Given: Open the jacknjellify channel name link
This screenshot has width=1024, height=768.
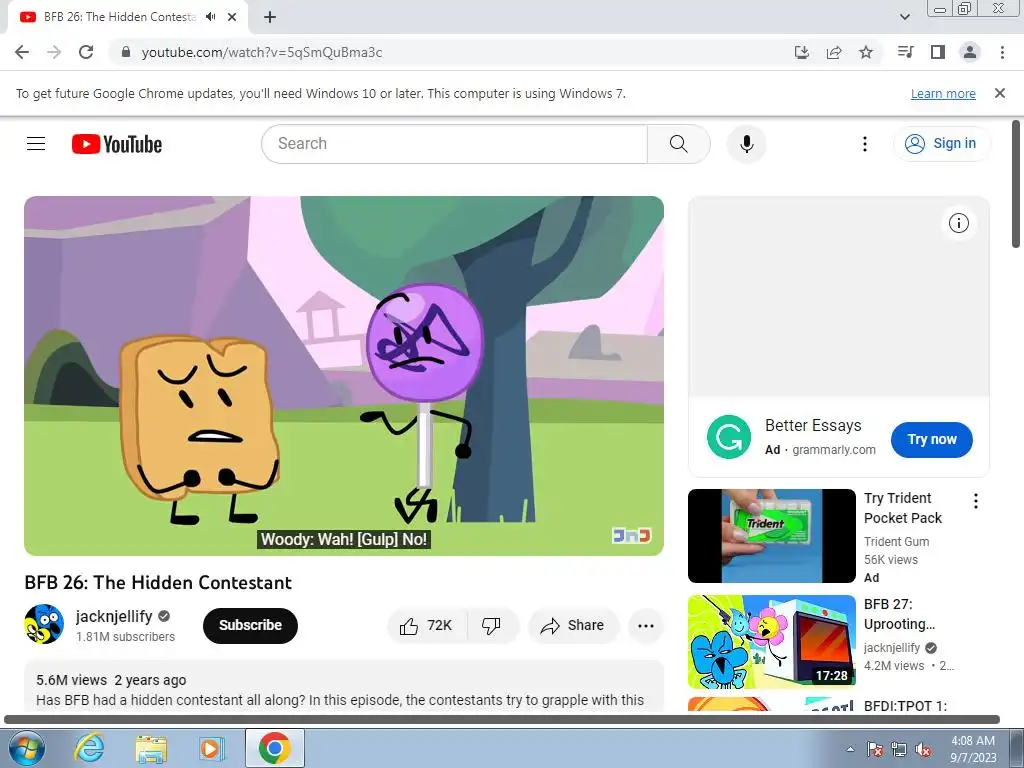Looking at the screenshot, I should [114, 616].
